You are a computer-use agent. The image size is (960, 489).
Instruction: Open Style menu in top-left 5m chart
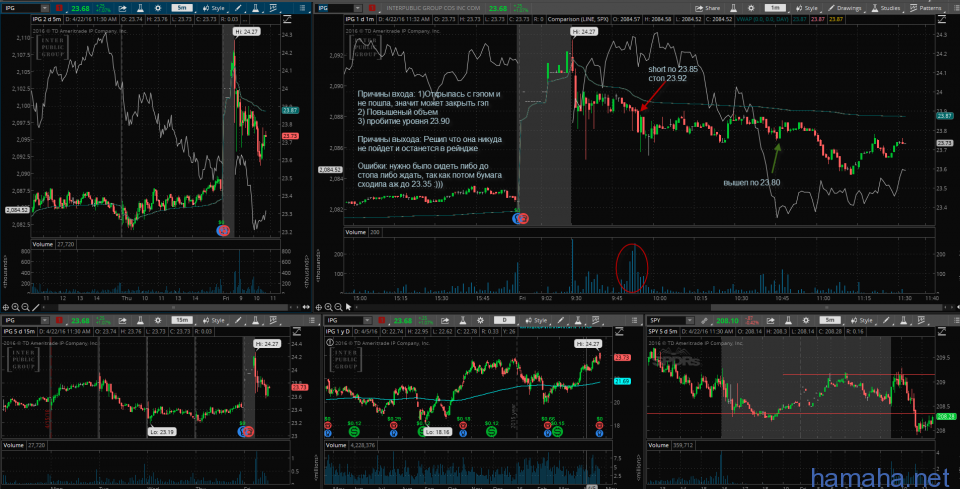pyautogui.click(x=215, y=9)
